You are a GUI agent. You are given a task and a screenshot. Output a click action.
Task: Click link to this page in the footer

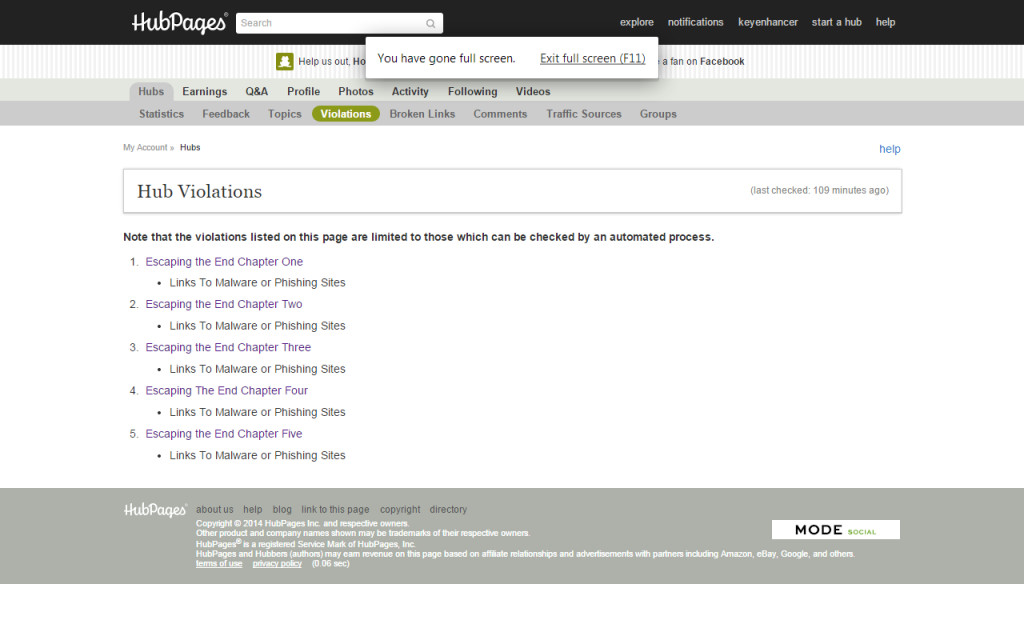(335, 509)
